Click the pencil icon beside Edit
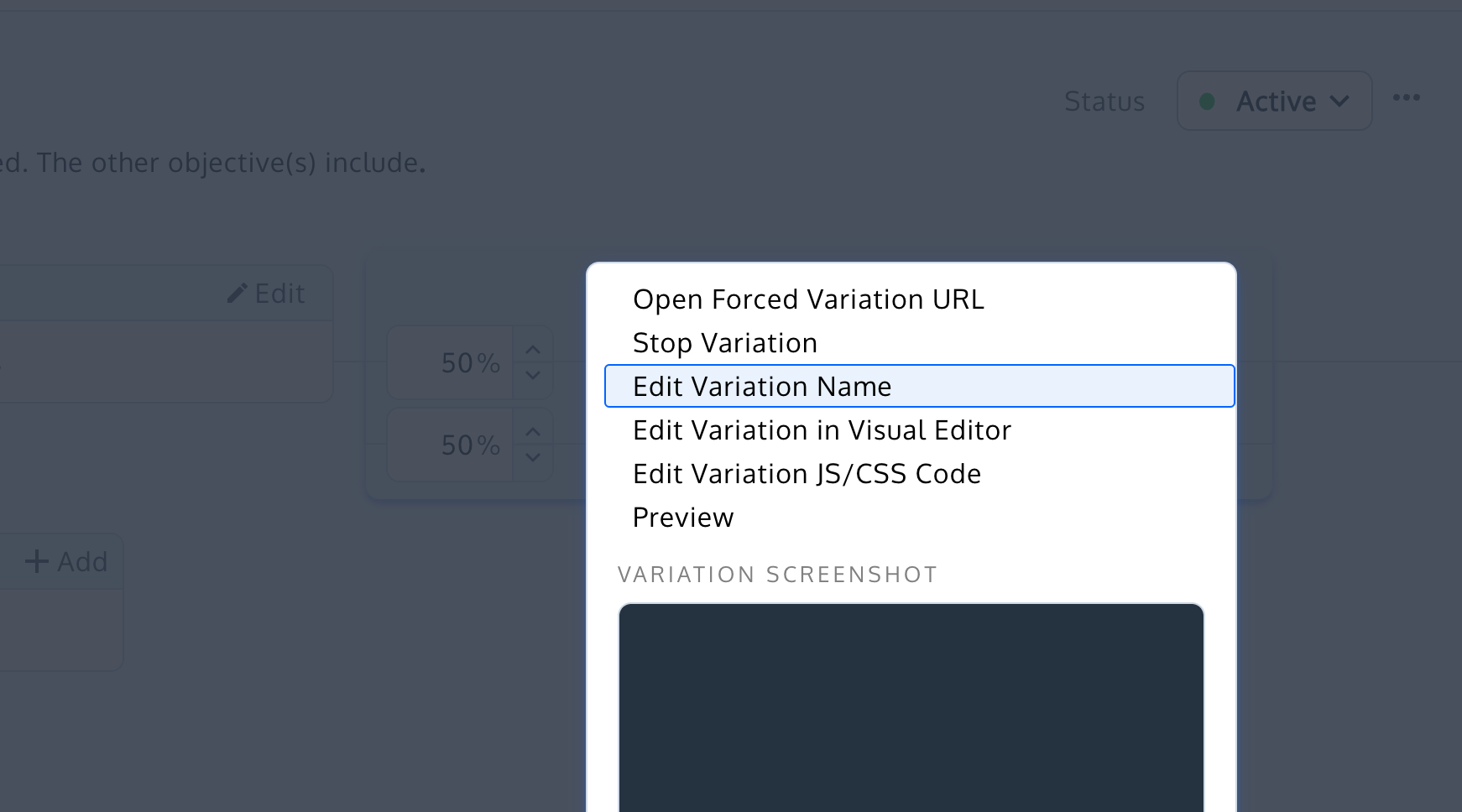The width and height of the screenshot is (1462, 812). click(x=238, y=294)
